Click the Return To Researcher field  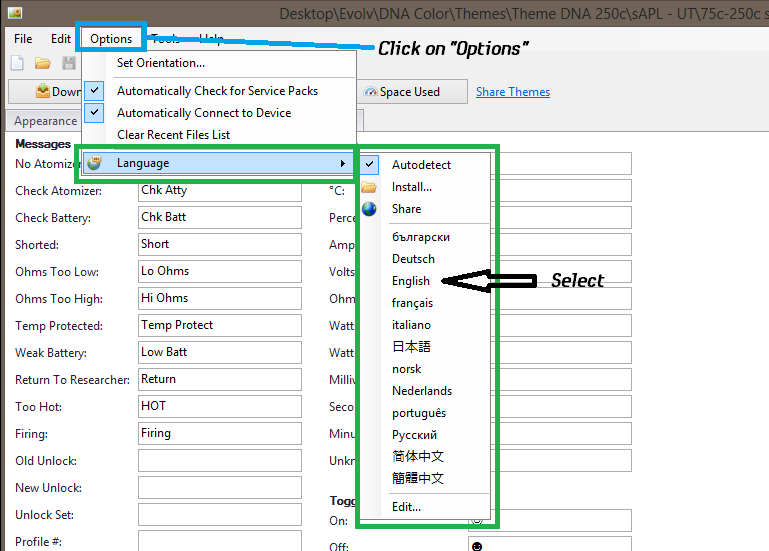(220, 379)
